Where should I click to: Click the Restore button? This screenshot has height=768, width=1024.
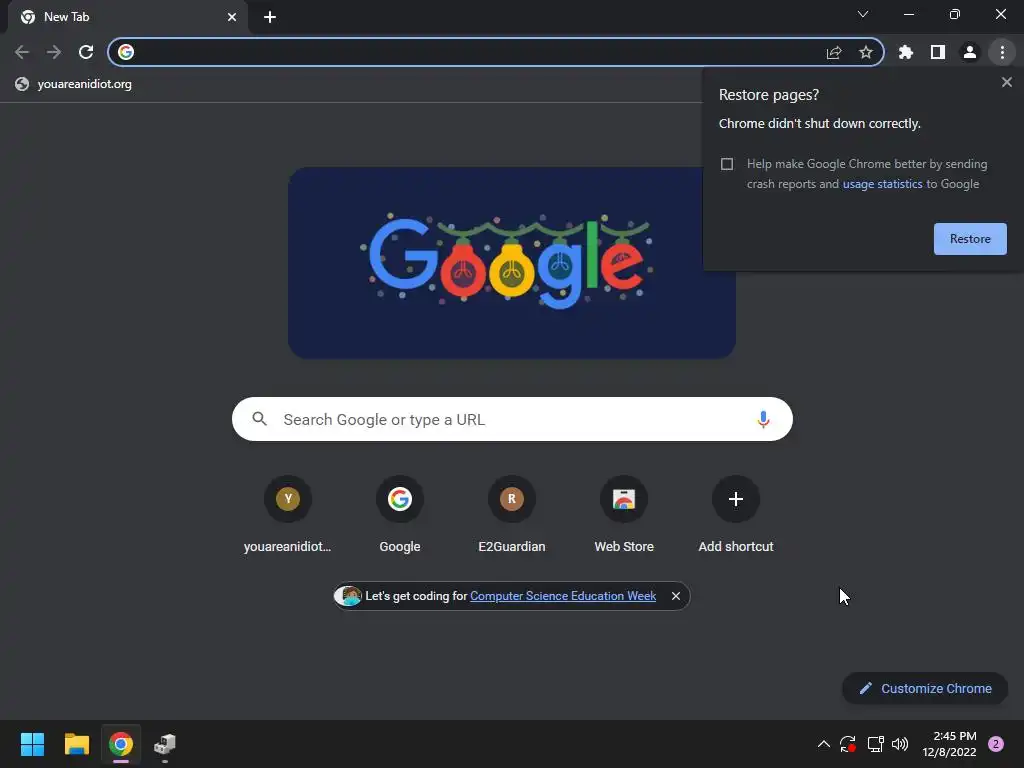click(970, 239)
